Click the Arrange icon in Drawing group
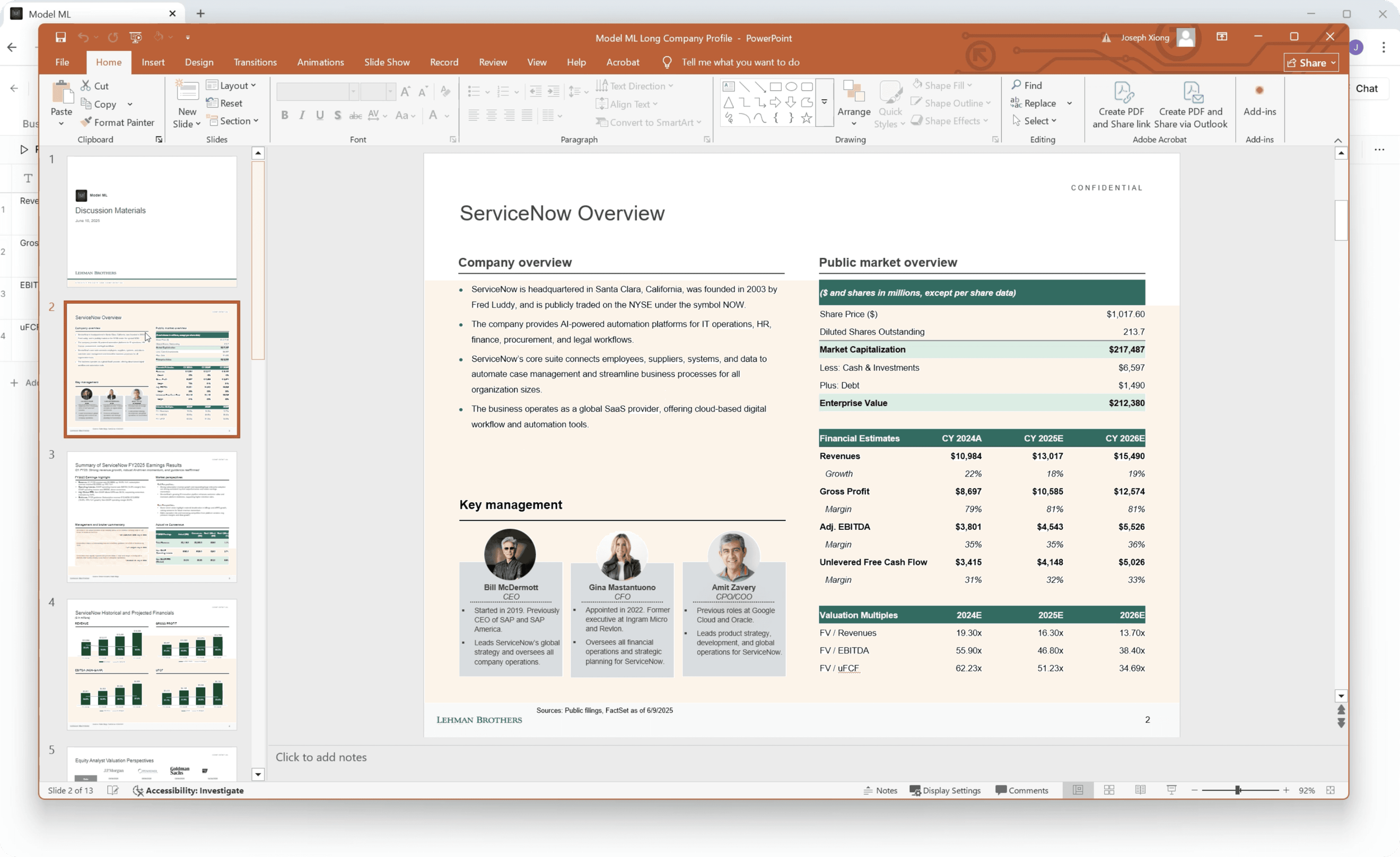This screenshot has width=1400, height=857. tap(853, 91)
